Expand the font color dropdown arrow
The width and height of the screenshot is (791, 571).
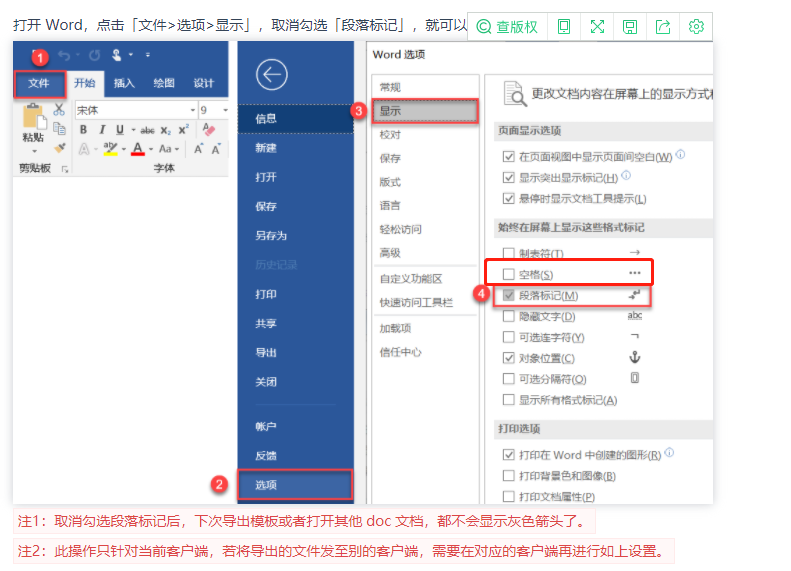(x=151, y=149)
